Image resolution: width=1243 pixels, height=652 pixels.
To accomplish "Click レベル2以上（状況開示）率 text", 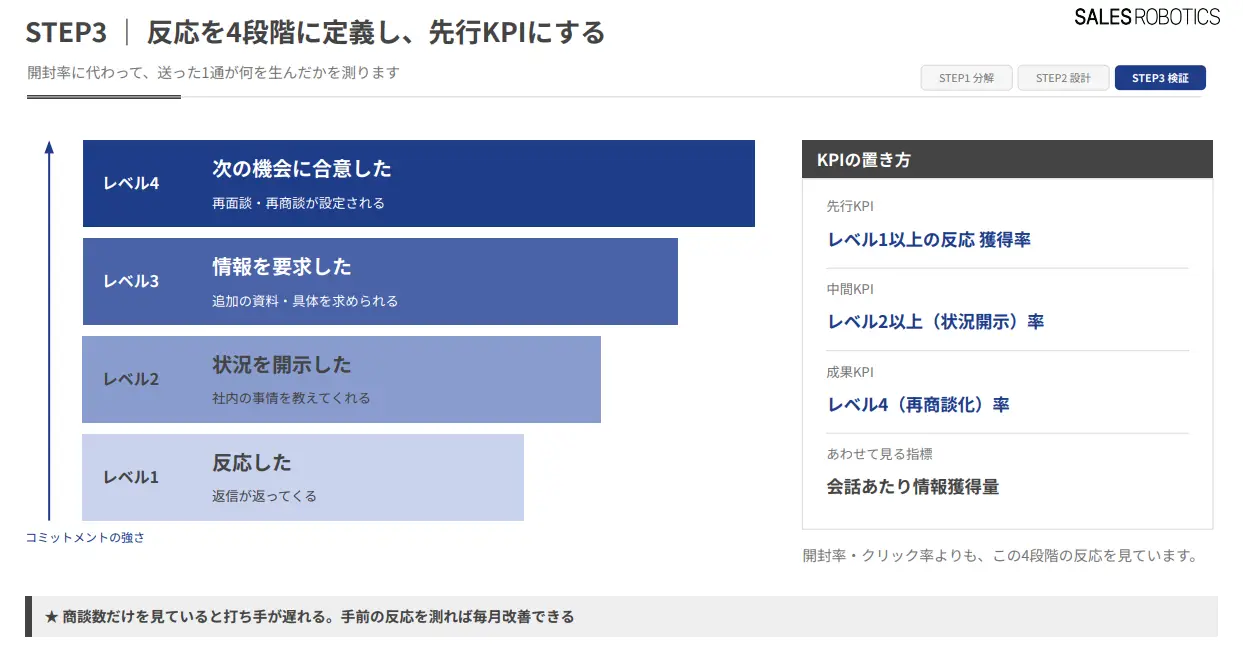I will tap(935, 322).
